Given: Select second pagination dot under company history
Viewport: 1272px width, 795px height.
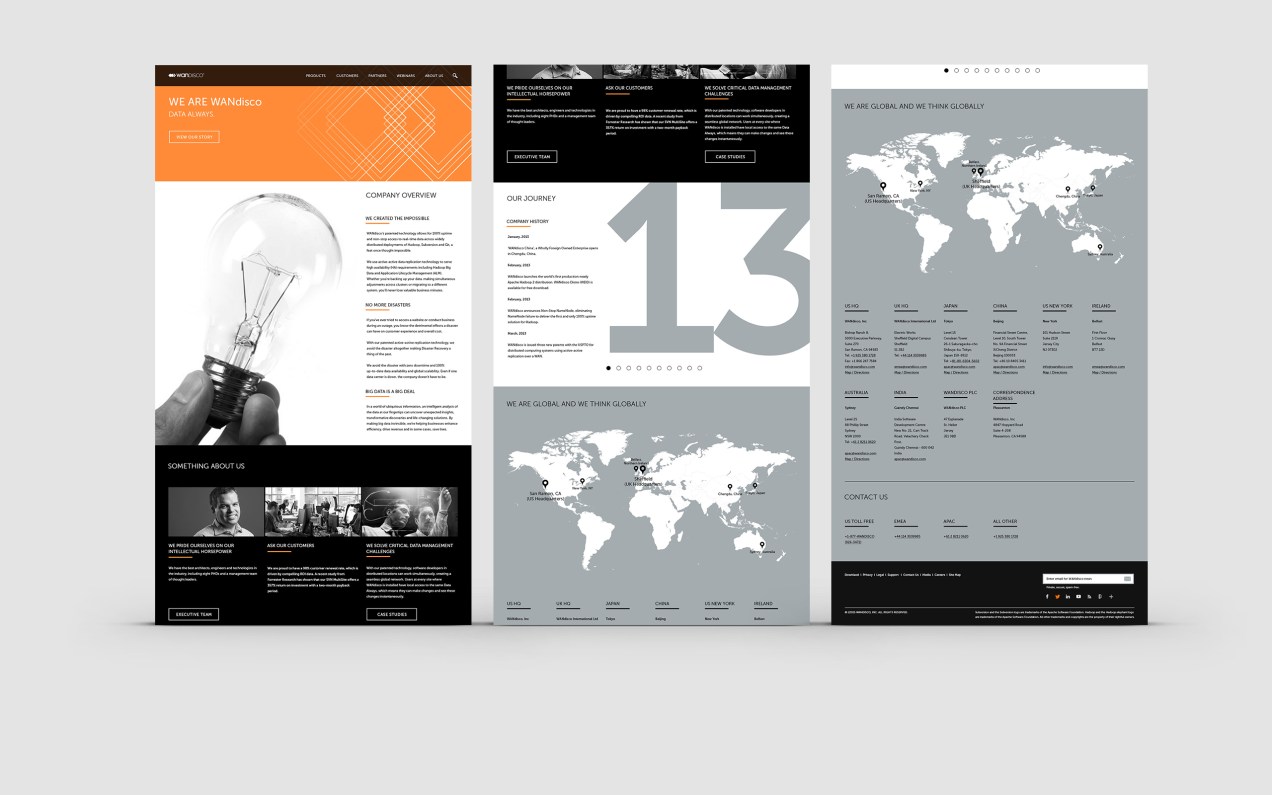Looking at the screenshot, I should tap(618, 368).
